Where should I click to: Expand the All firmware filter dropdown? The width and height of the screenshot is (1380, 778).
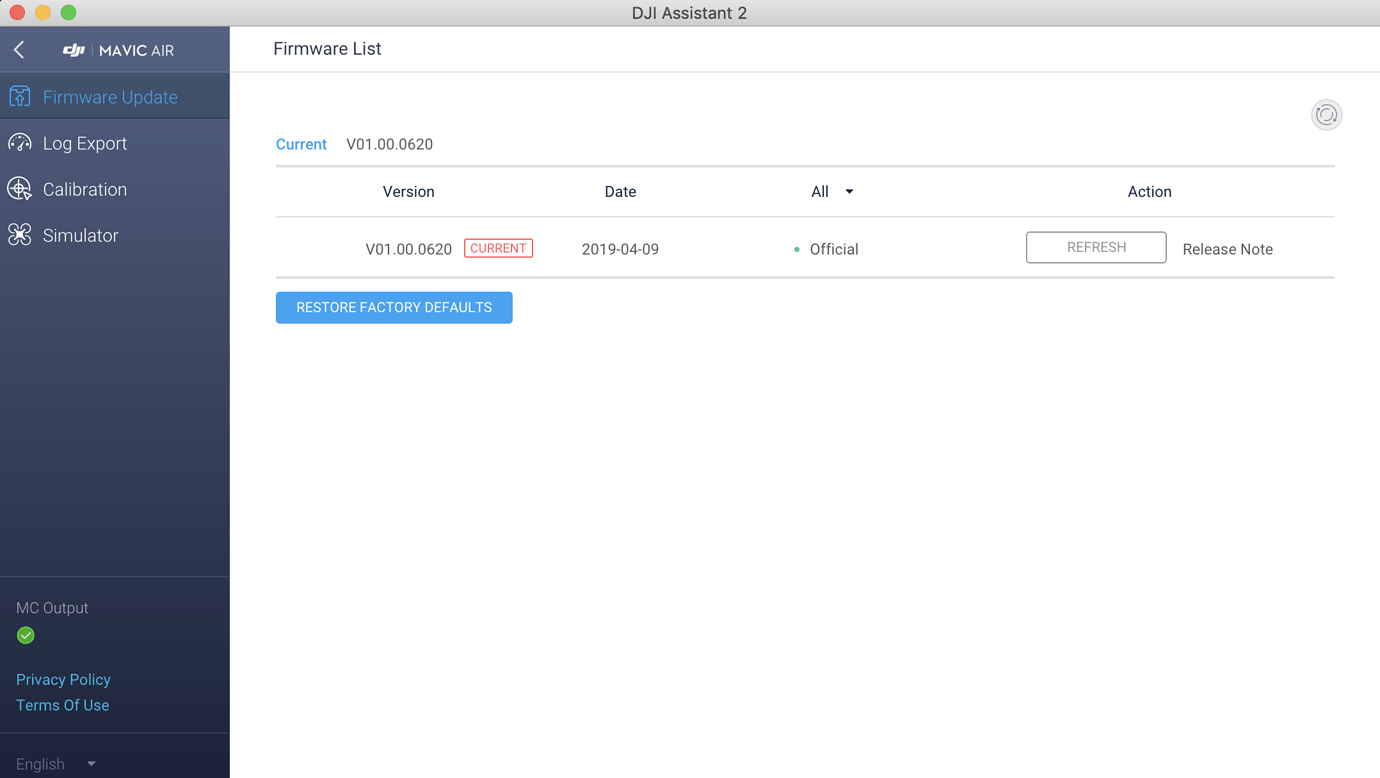[832, 192]
